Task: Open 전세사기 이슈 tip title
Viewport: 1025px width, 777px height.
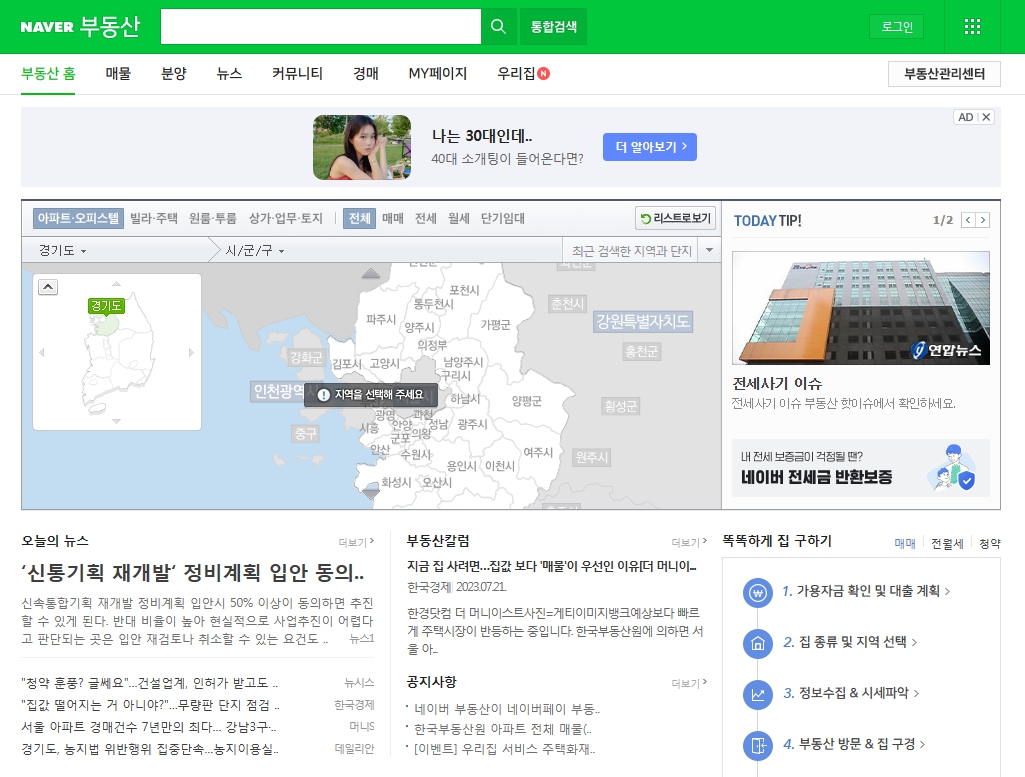Action: [x=777, y=383]
